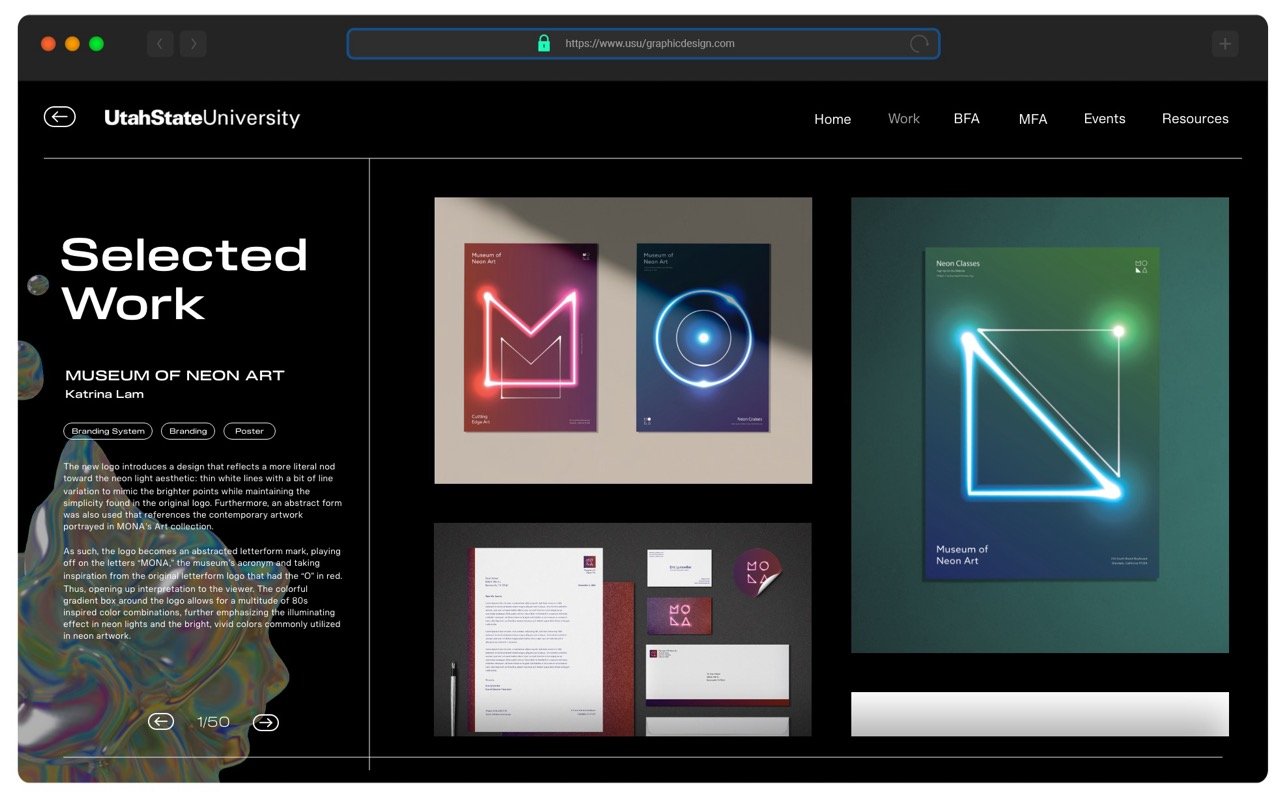
Task: Go to previous project with left arrow
Action: pos(160,722)
